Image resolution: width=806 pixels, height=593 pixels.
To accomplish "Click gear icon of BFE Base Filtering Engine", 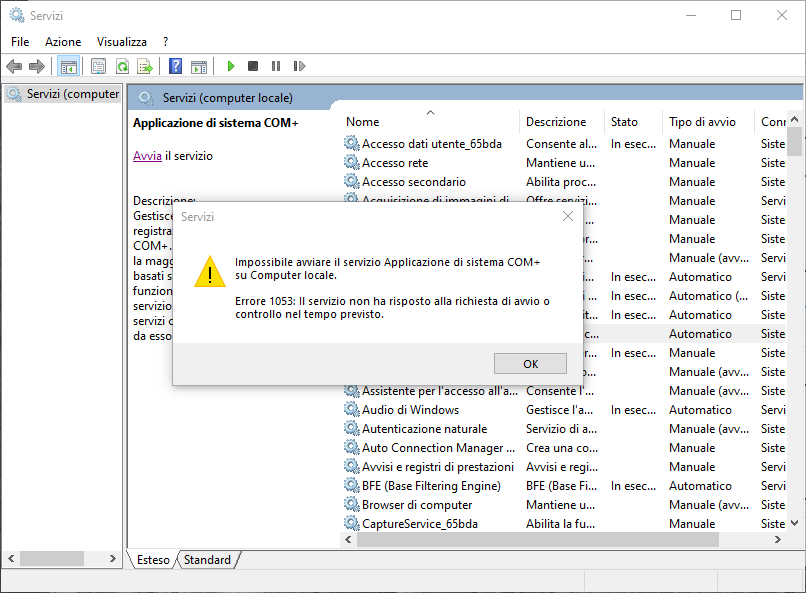I will pos(352,486).
